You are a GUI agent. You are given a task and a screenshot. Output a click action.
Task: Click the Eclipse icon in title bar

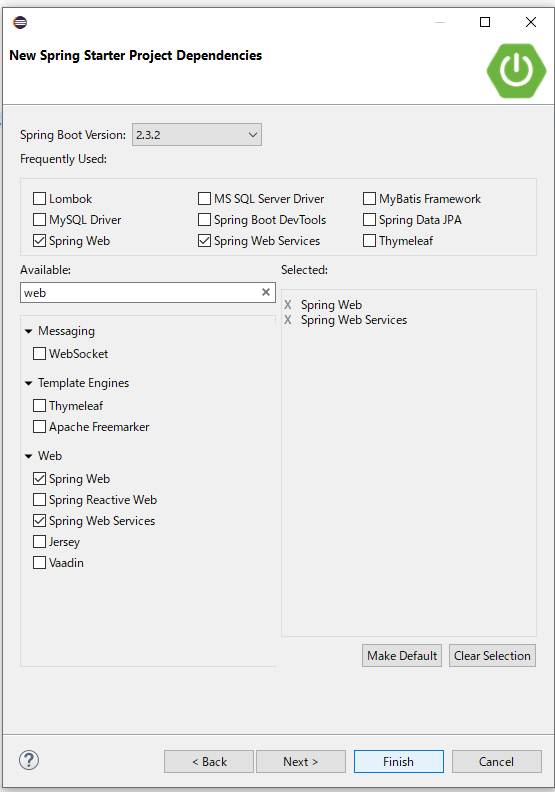20,22
